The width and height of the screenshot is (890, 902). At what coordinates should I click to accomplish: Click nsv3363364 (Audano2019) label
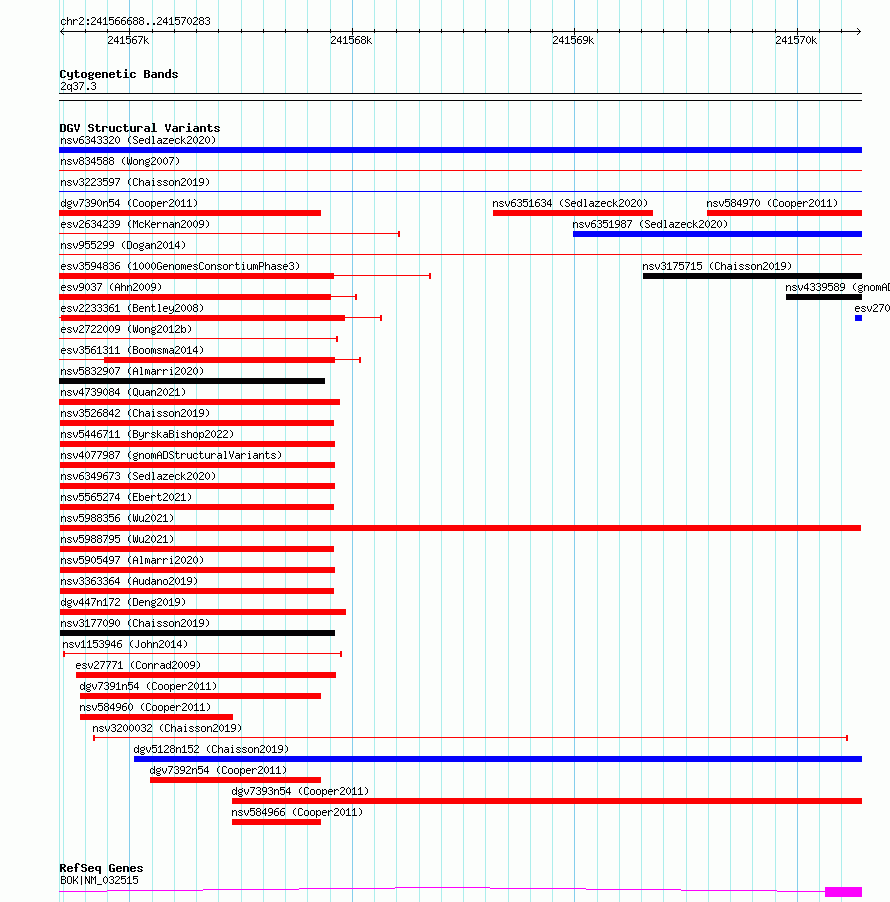tap(129, 581)
